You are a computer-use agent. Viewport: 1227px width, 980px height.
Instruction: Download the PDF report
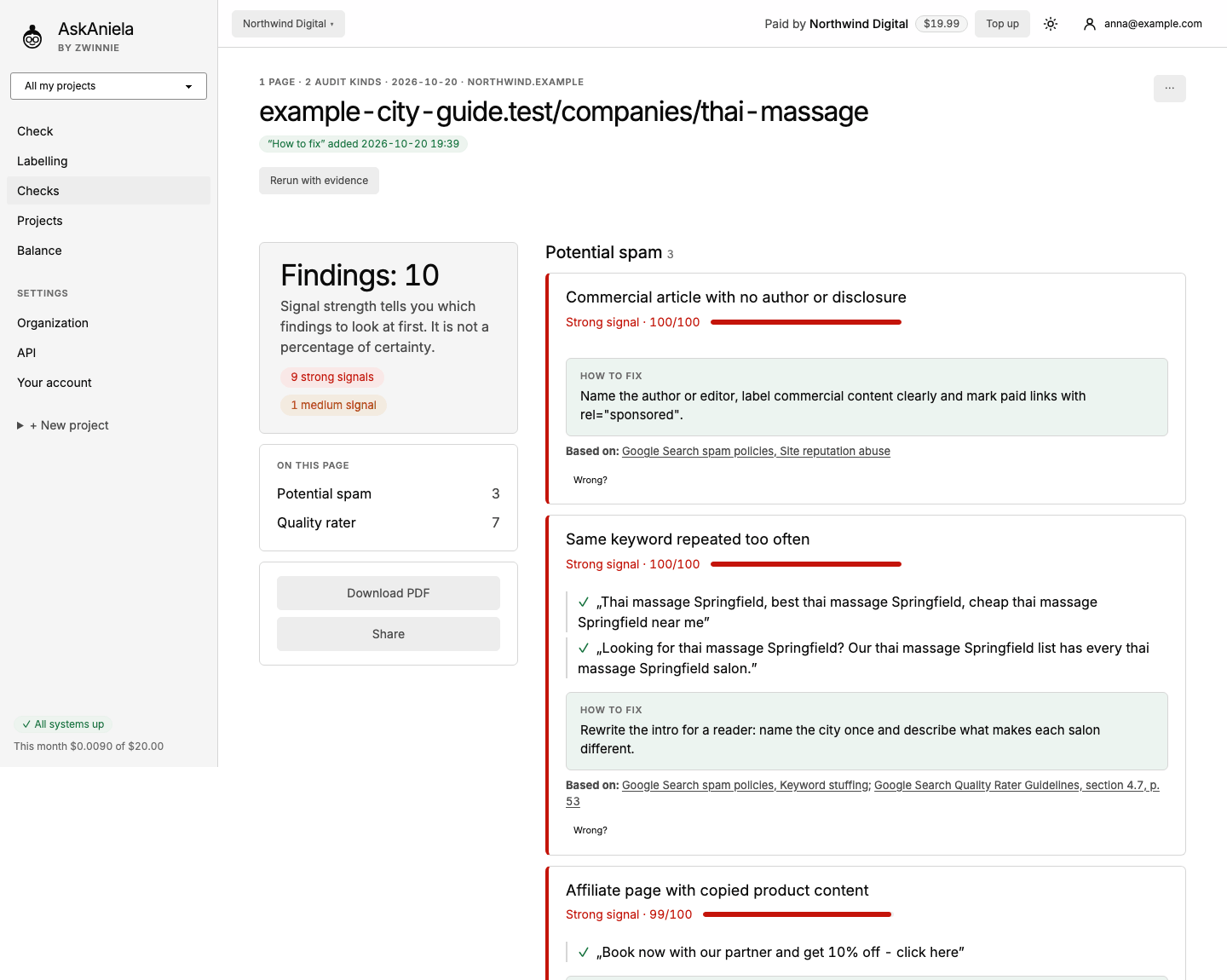(x=389, y=593)
